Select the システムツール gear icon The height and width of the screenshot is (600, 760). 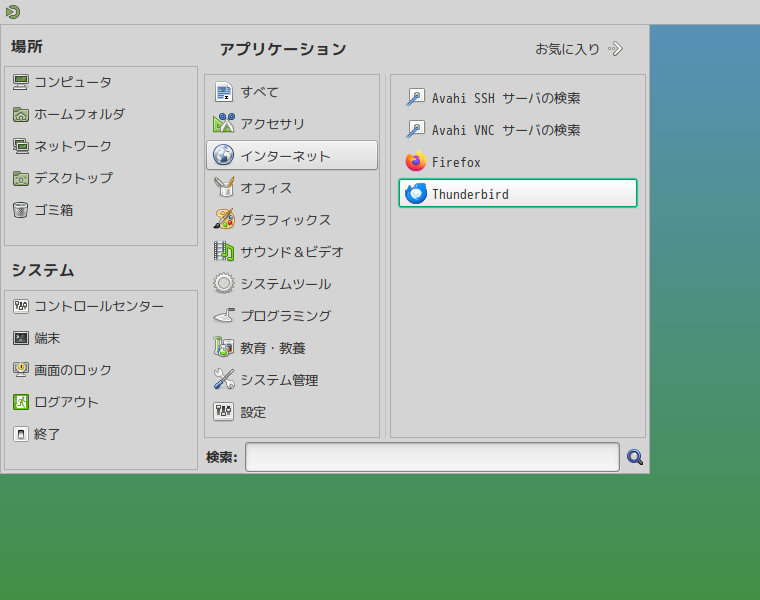(223, 283)
